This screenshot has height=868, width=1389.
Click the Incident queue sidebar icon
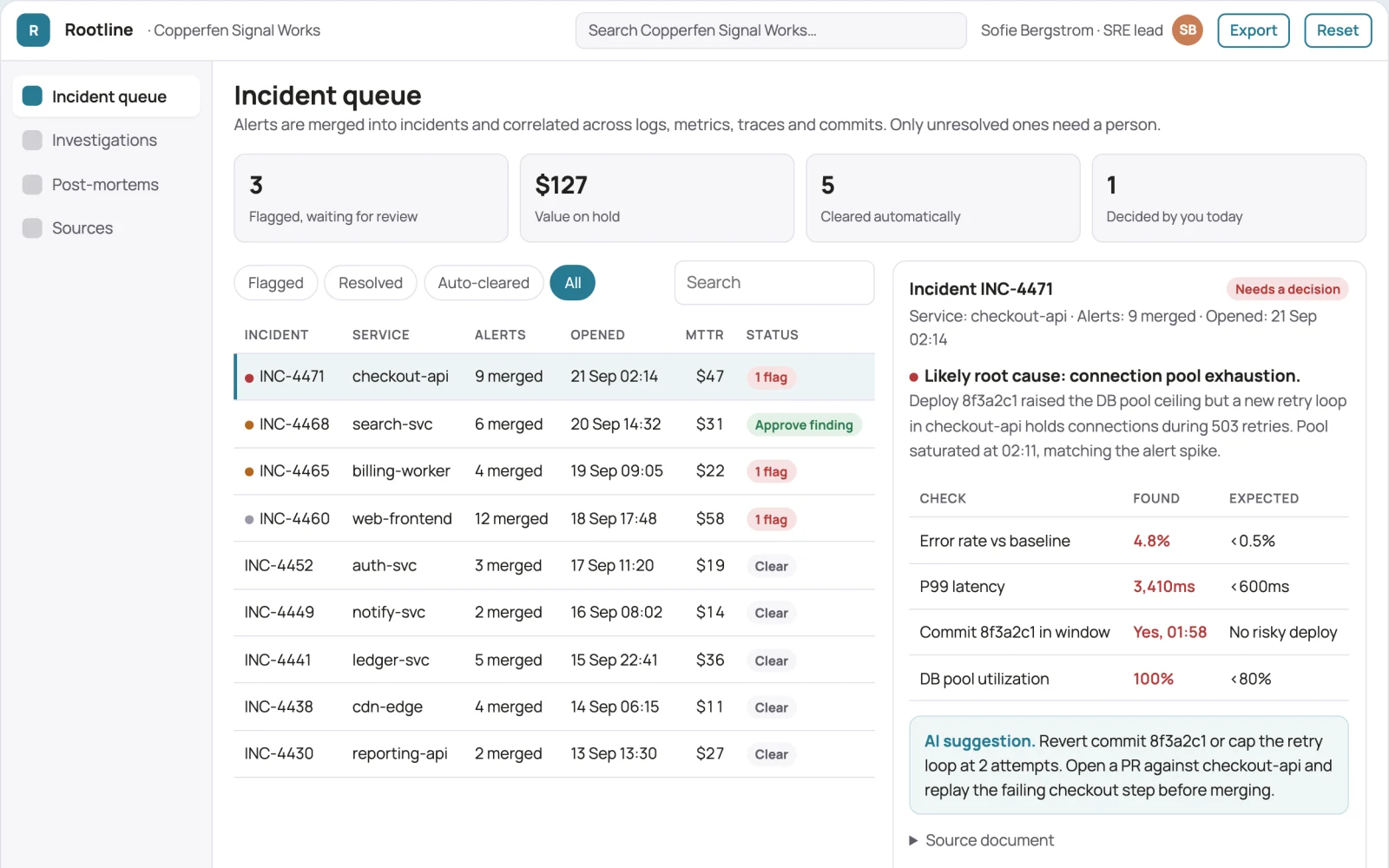pyautogui.click(x=32, y=96)
